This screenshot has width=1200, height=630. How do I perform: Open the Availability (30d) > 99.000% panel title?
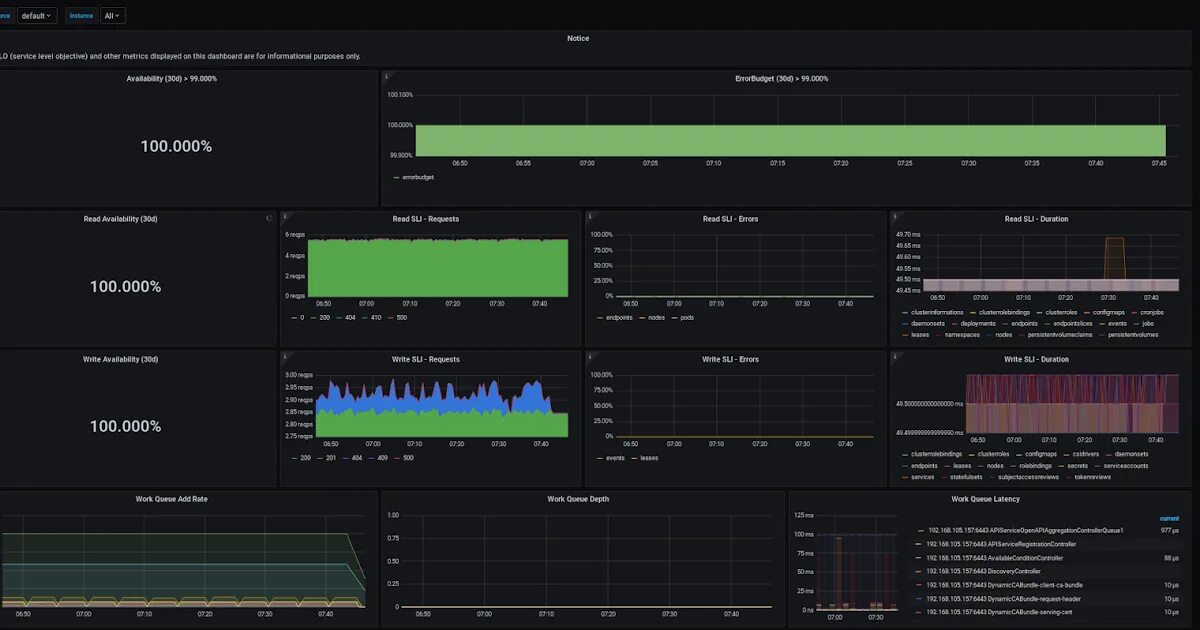coord(171,78)
